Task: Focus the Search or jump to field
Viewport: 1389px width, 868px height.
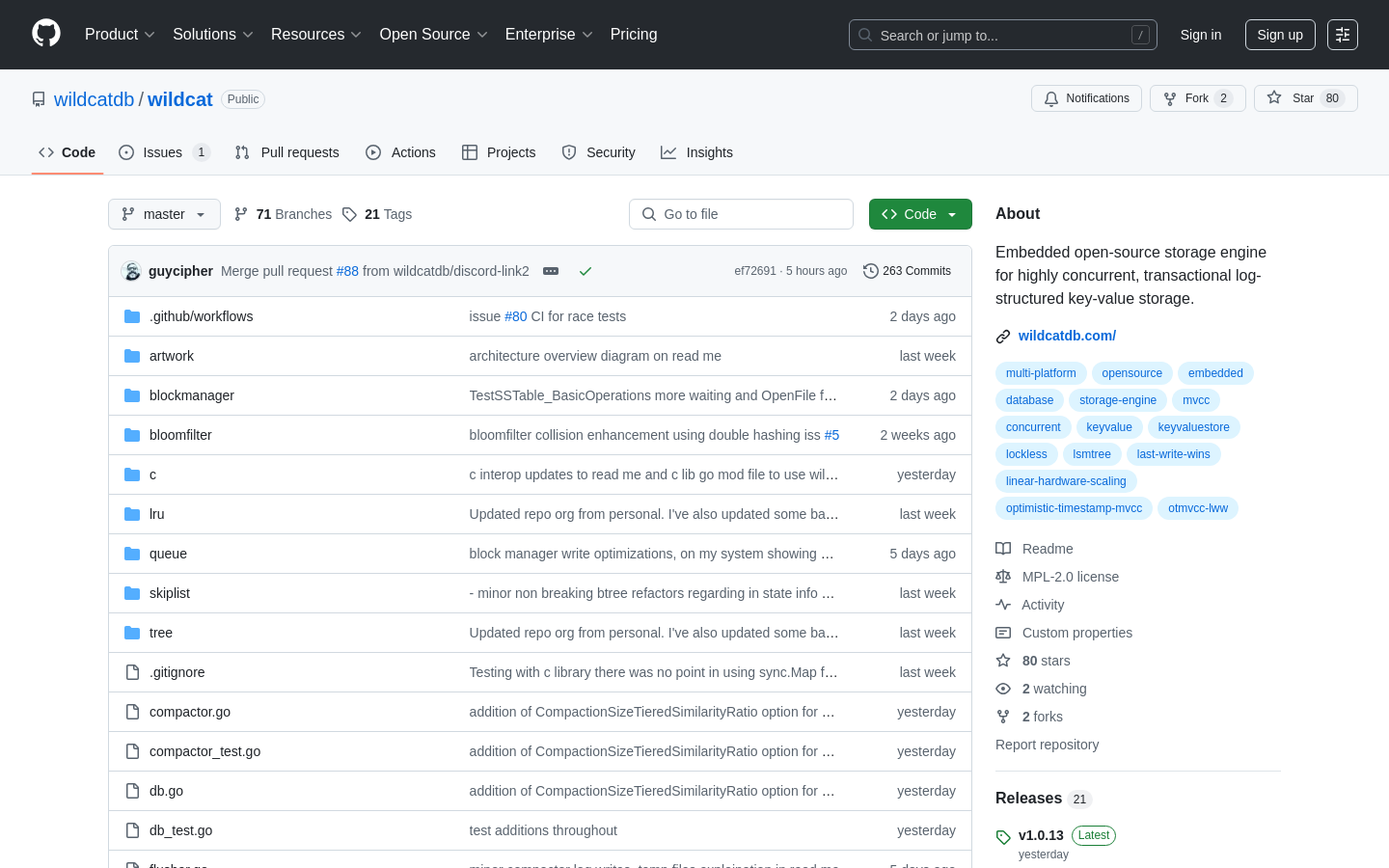Action: pos(1003,35)
